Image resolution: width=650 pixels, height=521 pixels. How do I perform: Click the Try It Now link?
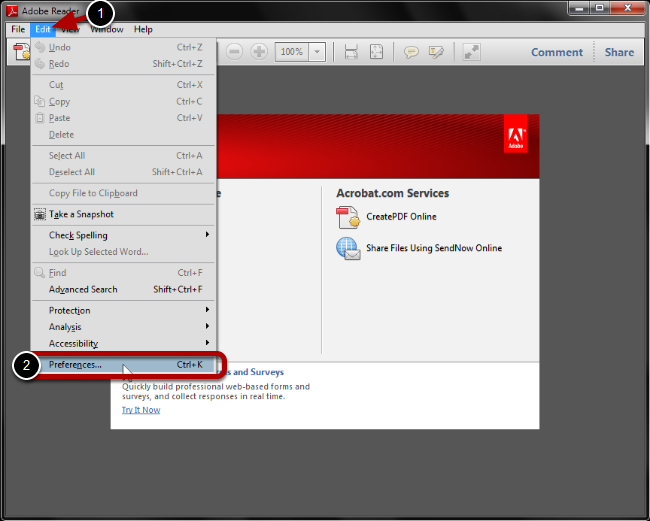pyautogui.click(x=141, y=410)
